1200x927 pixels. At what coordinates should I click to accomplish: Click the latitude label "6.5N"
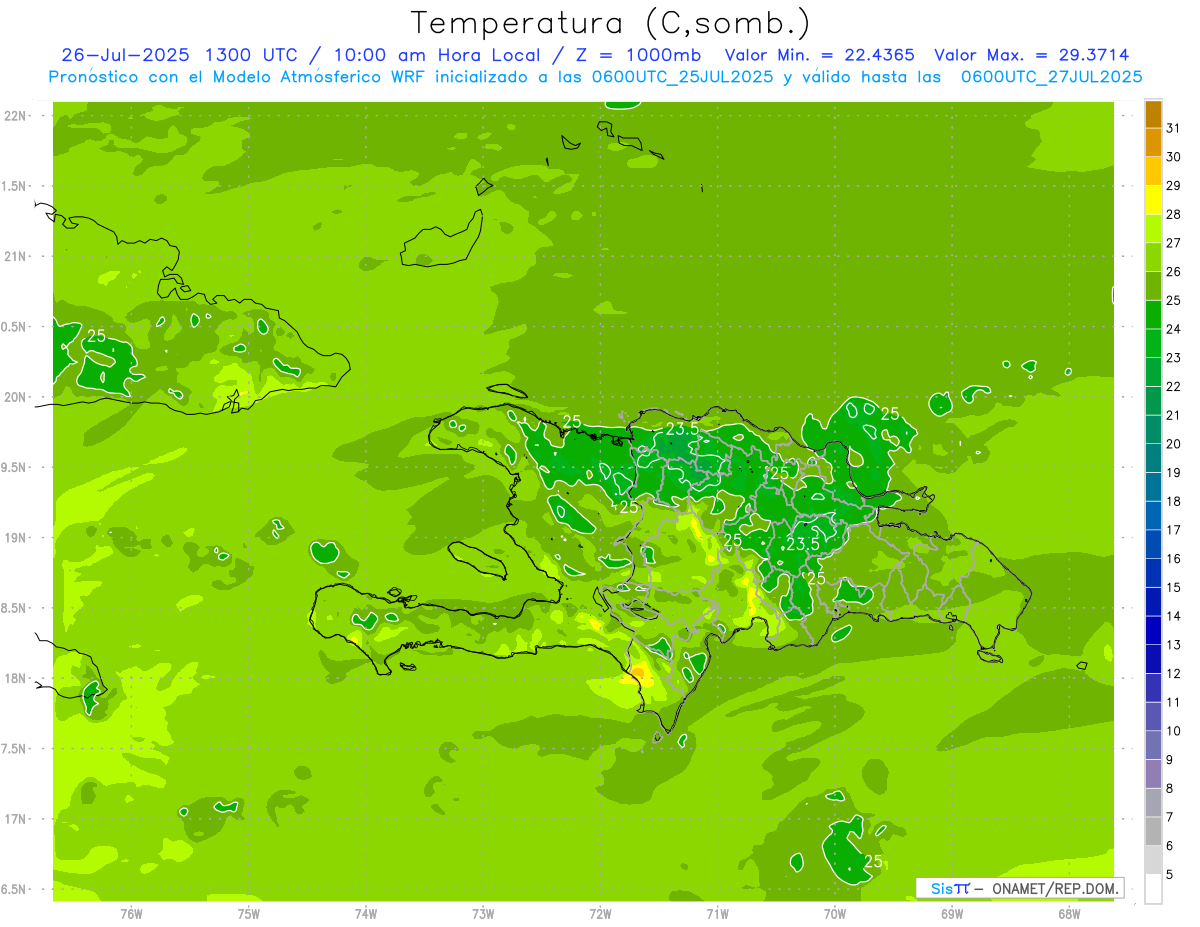pos(13,889)
